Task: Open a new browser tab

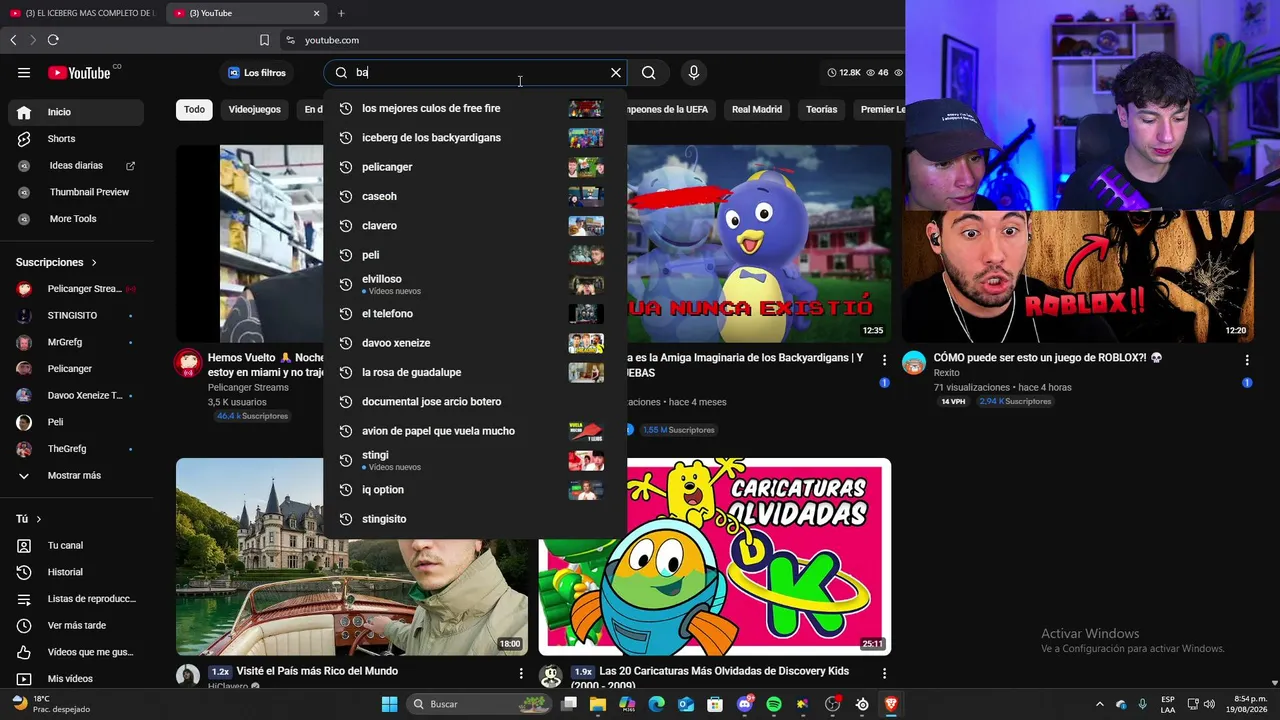Action: [341, 13]
